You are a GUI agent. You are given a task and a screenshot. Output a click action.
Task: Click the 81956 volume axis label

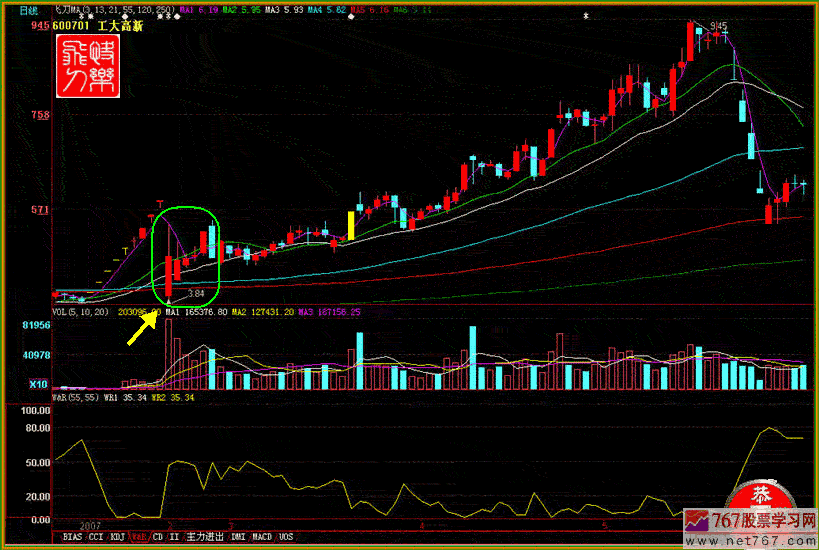(37, 325)
